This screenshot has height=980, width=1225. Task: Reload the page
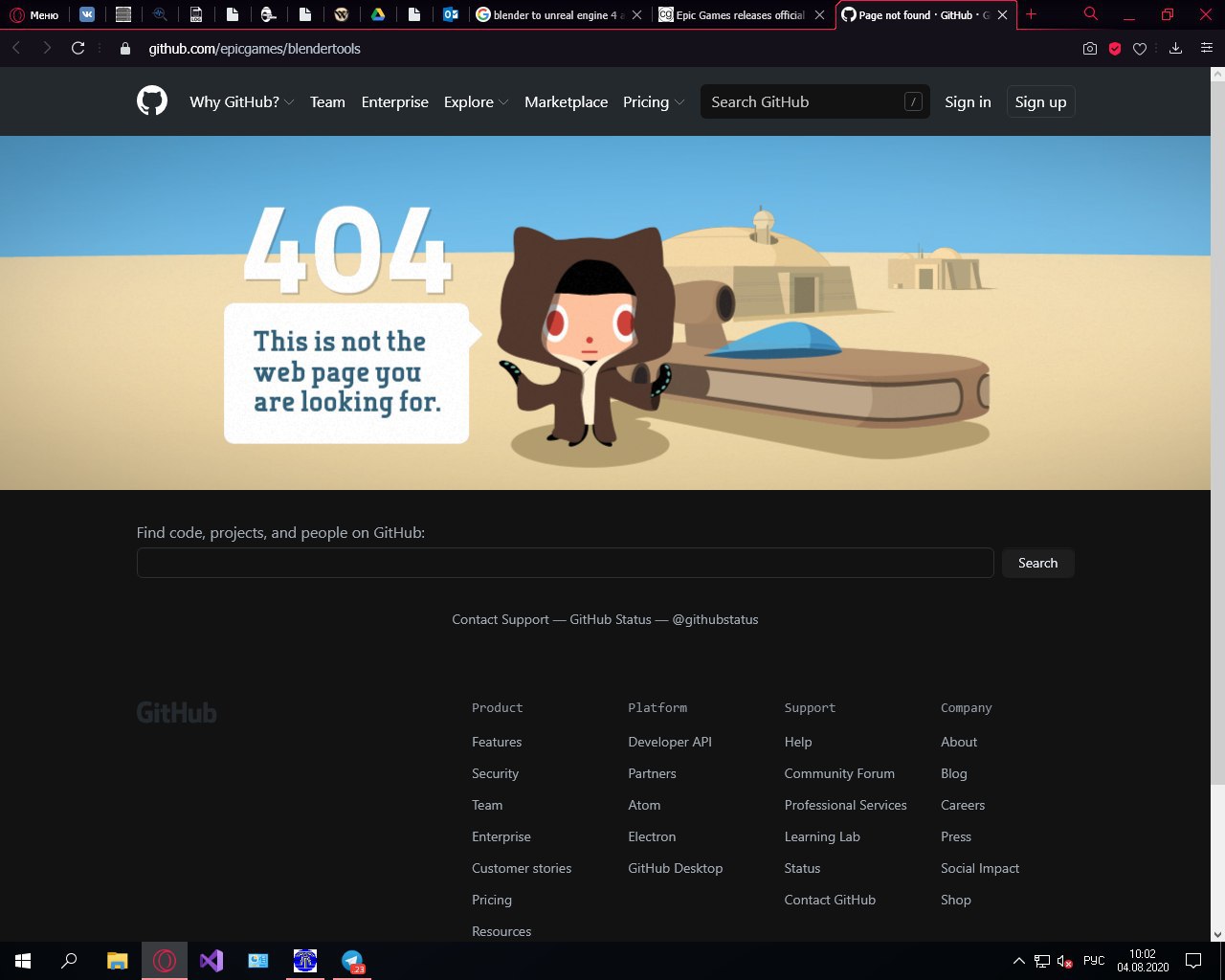(x=78, y=48)
